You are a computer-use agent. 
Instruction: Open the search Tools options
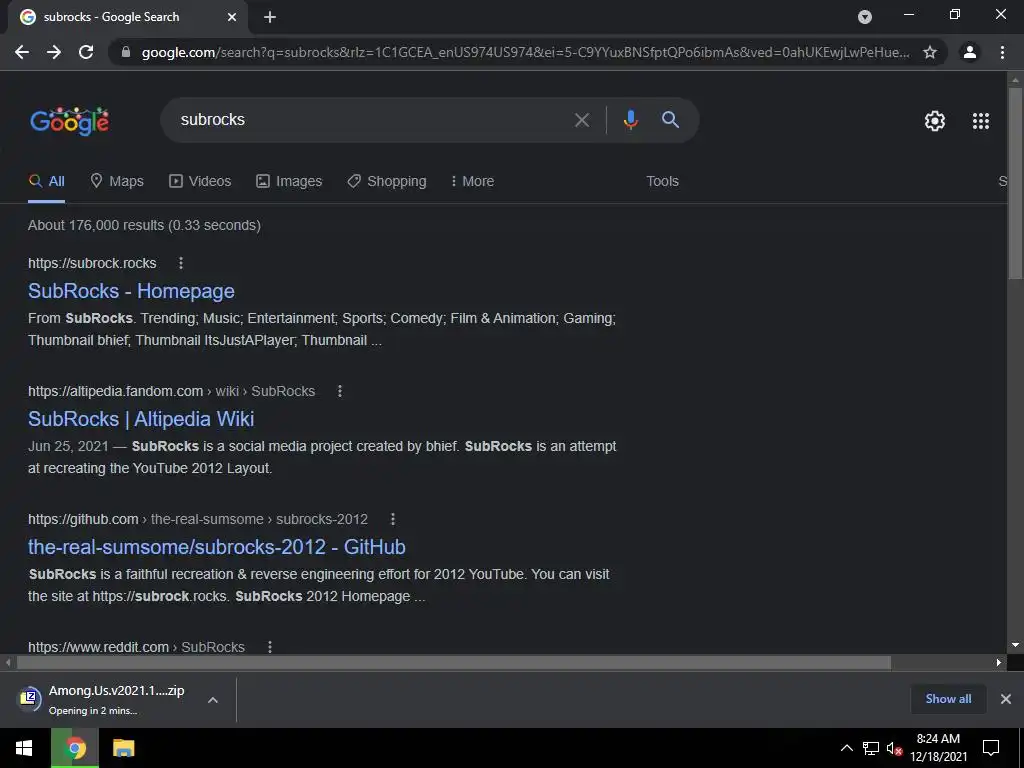pos(662,182)
